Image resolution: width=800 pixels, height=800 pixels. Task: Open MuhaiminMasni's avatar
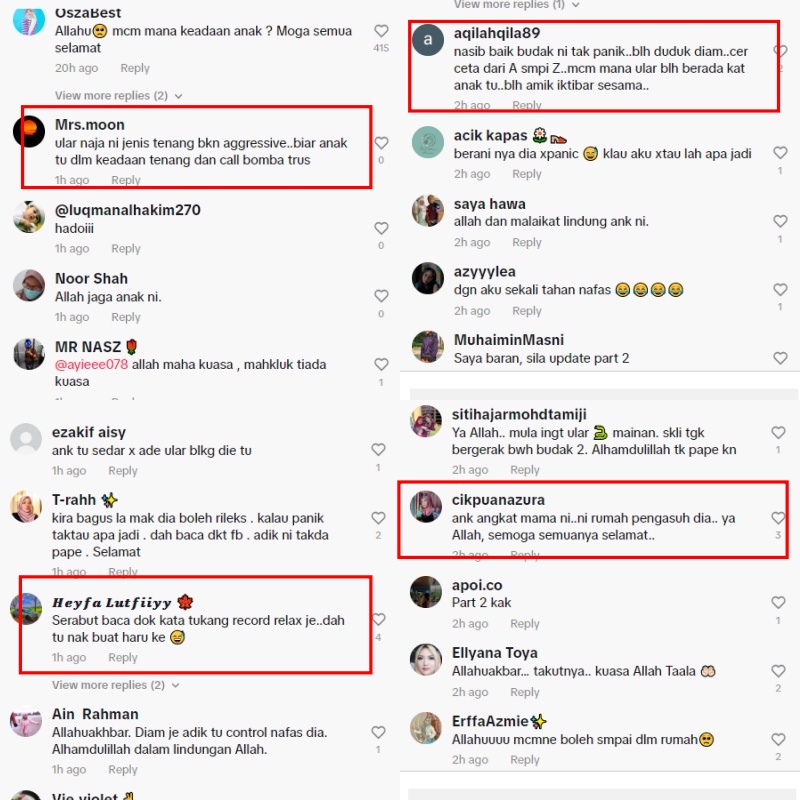428,347
